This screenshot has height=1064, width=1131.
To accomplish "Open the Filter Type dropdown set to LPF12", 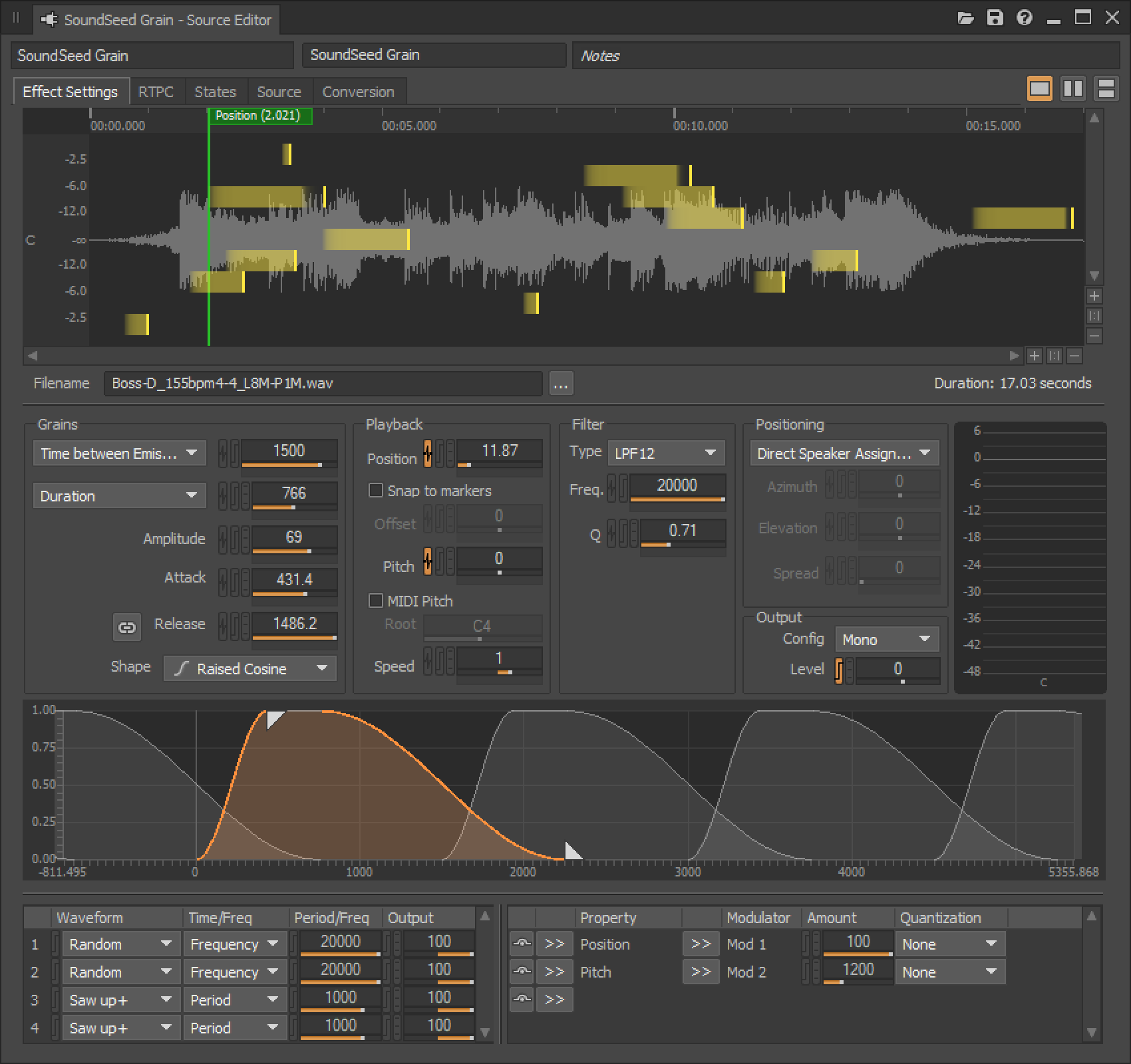I will point(666,452).
